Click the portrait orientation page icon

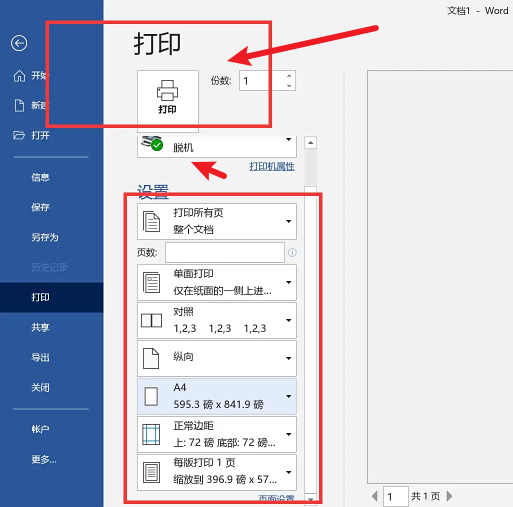pyautogui.click(x=151, y=358)
